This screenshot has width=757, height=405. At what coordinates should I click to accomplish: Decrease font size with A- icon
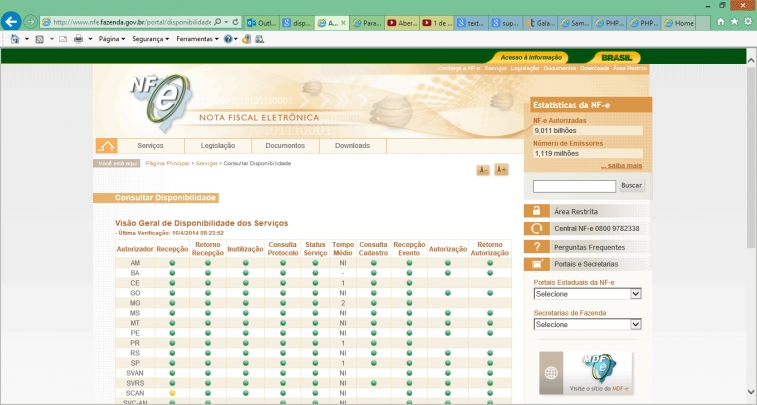point(483,170)
